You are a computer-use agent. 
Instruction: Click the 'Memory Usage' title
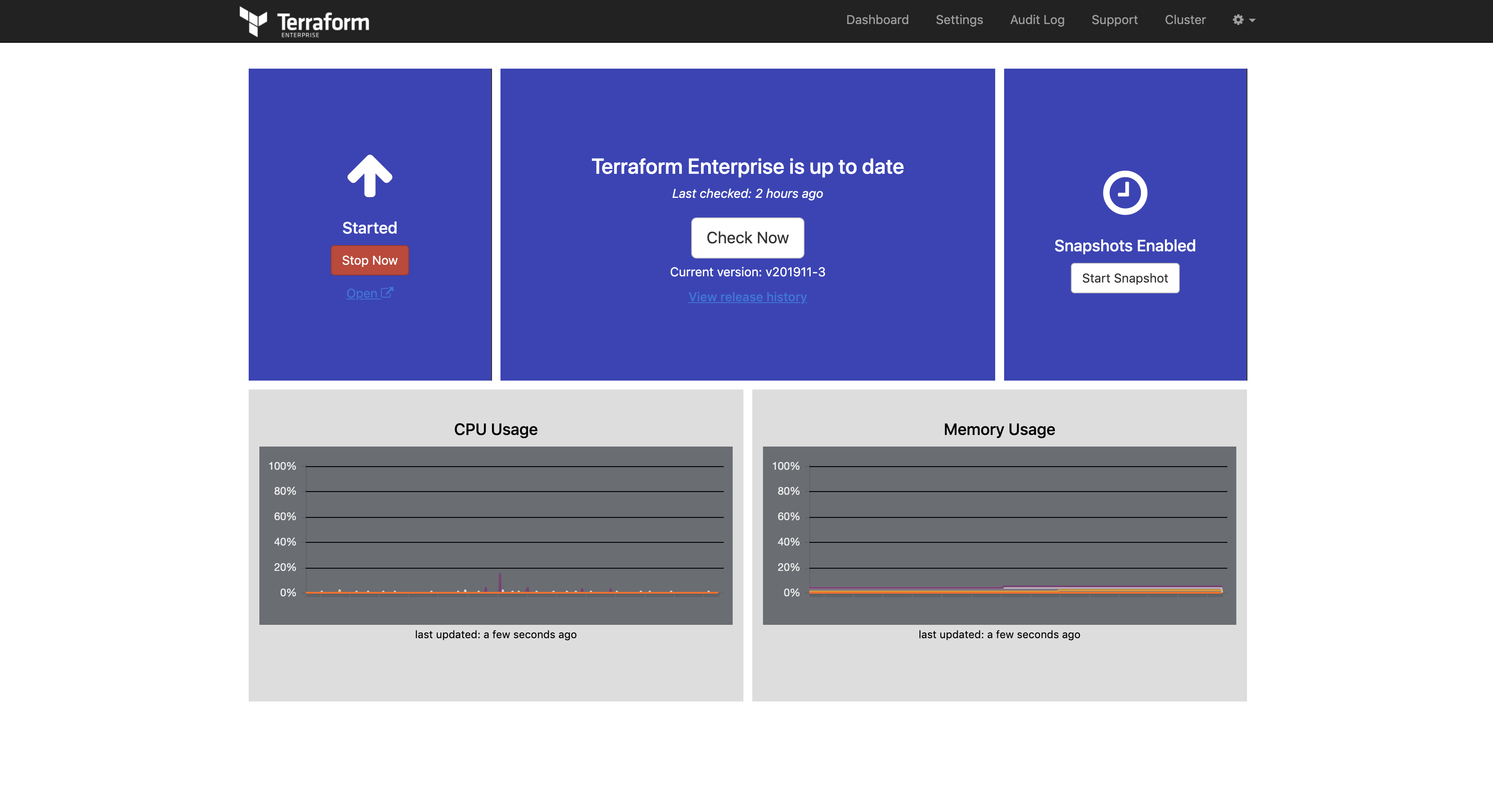coord(999,430)
